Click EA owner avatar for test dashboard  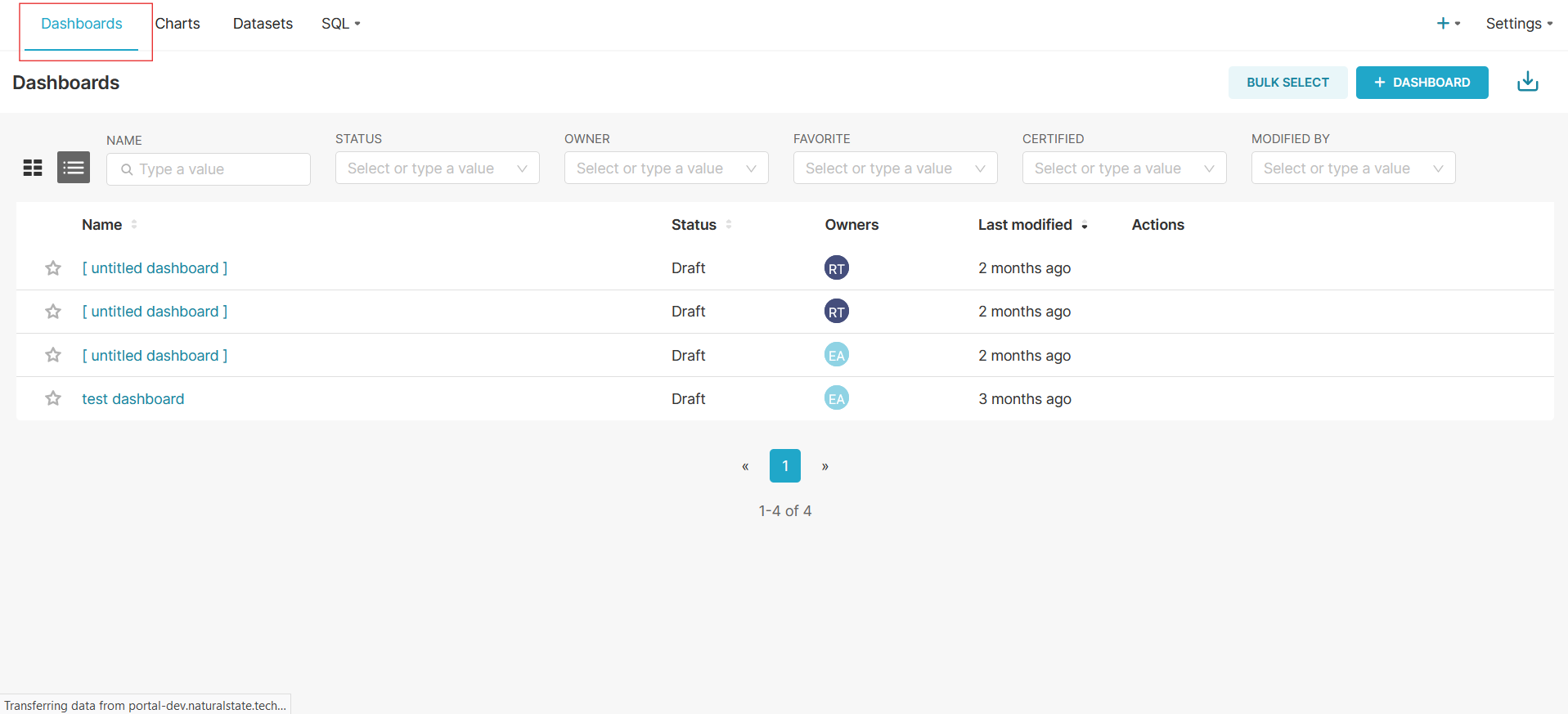click(x=836, y=398)
